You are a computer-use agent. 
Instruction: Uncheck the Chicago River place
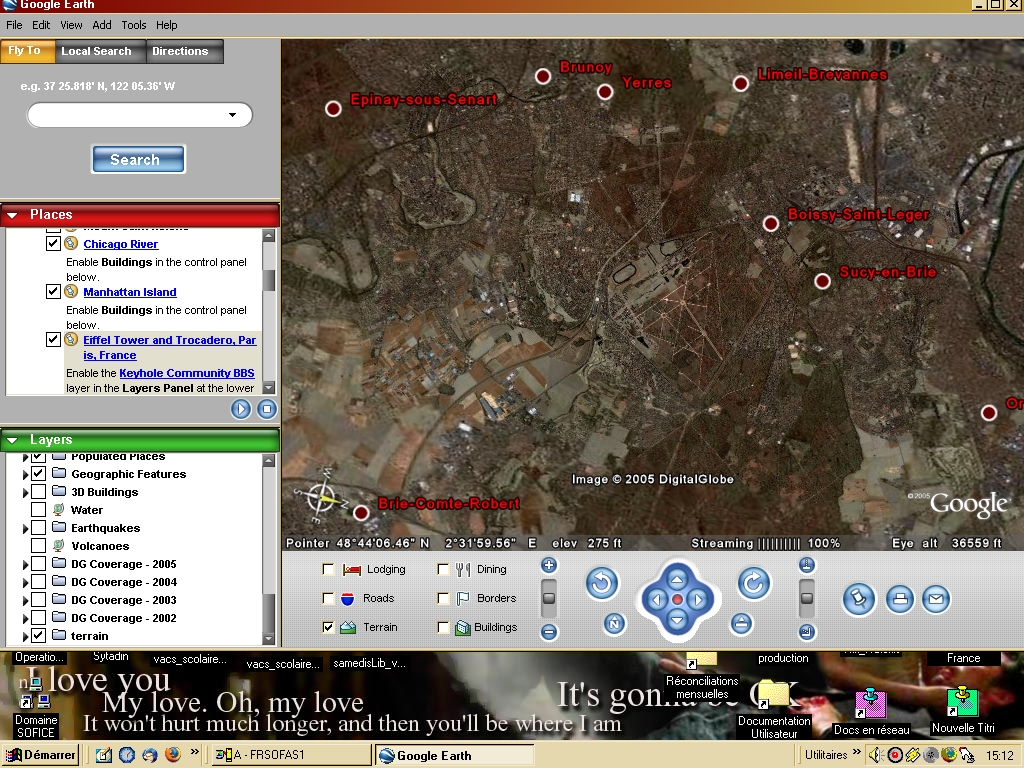click(x=54, y=244)
